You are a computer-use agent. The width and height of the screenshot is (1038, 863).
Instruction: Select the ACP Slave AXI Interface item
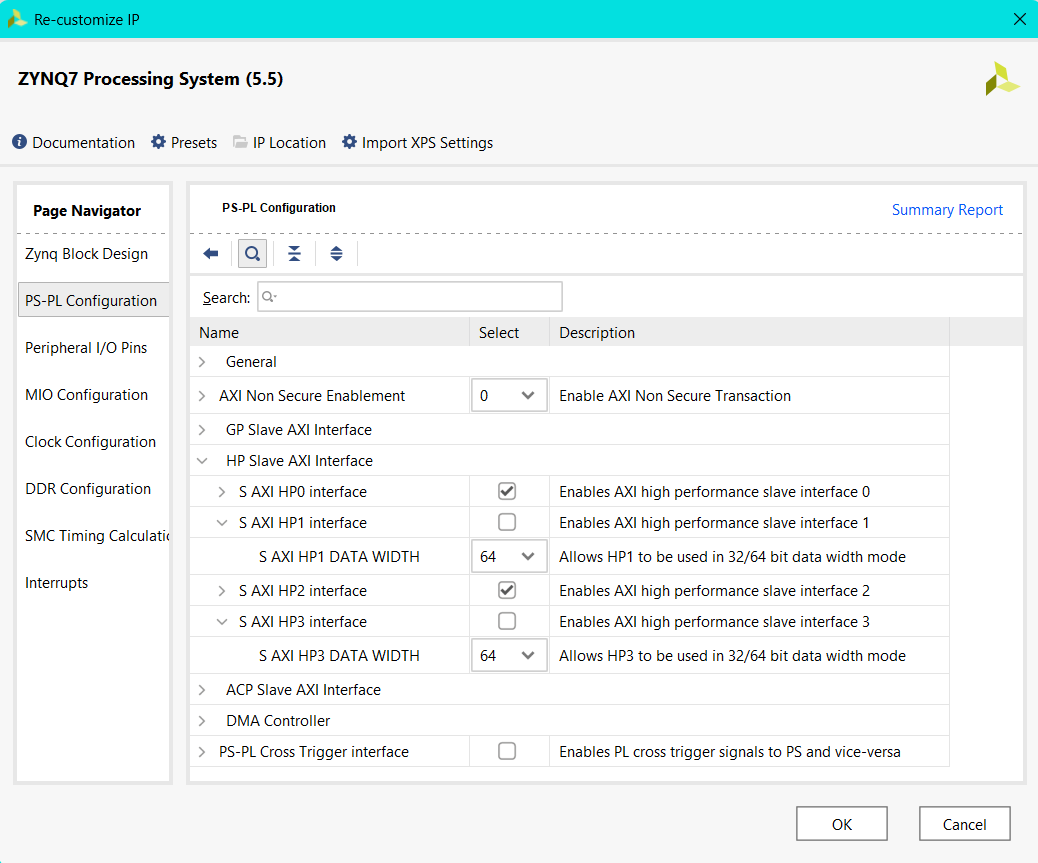coord(303,690)
